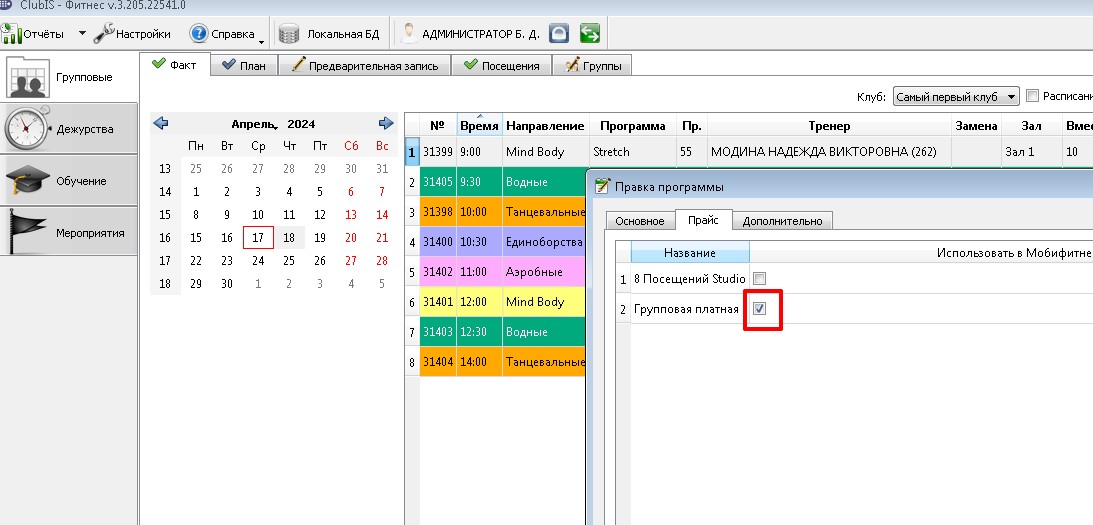The height and width of the screenshot is (525, 1093).
Task: Sort by the Программа column header
Action: point(633,126)
